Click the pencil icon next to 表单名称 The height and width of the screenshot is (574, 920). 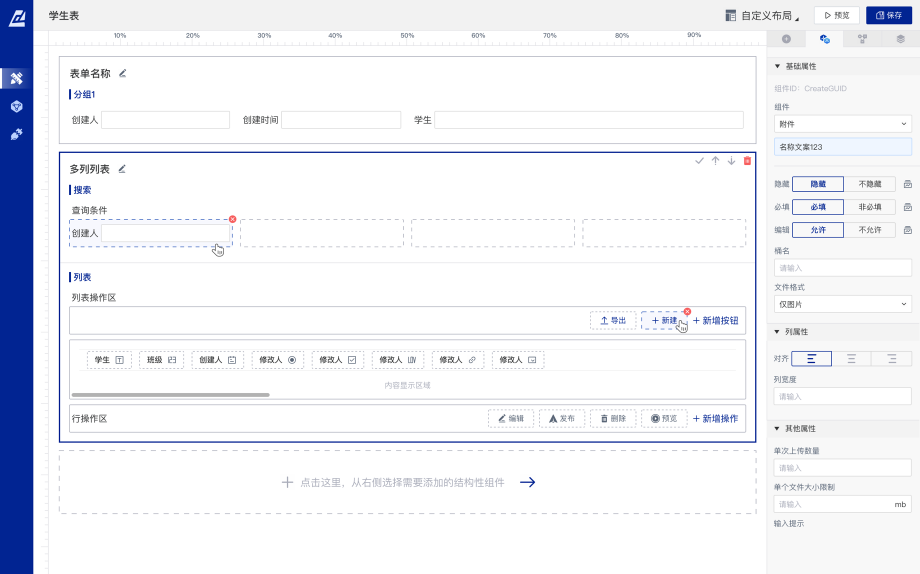click(123, 73)
